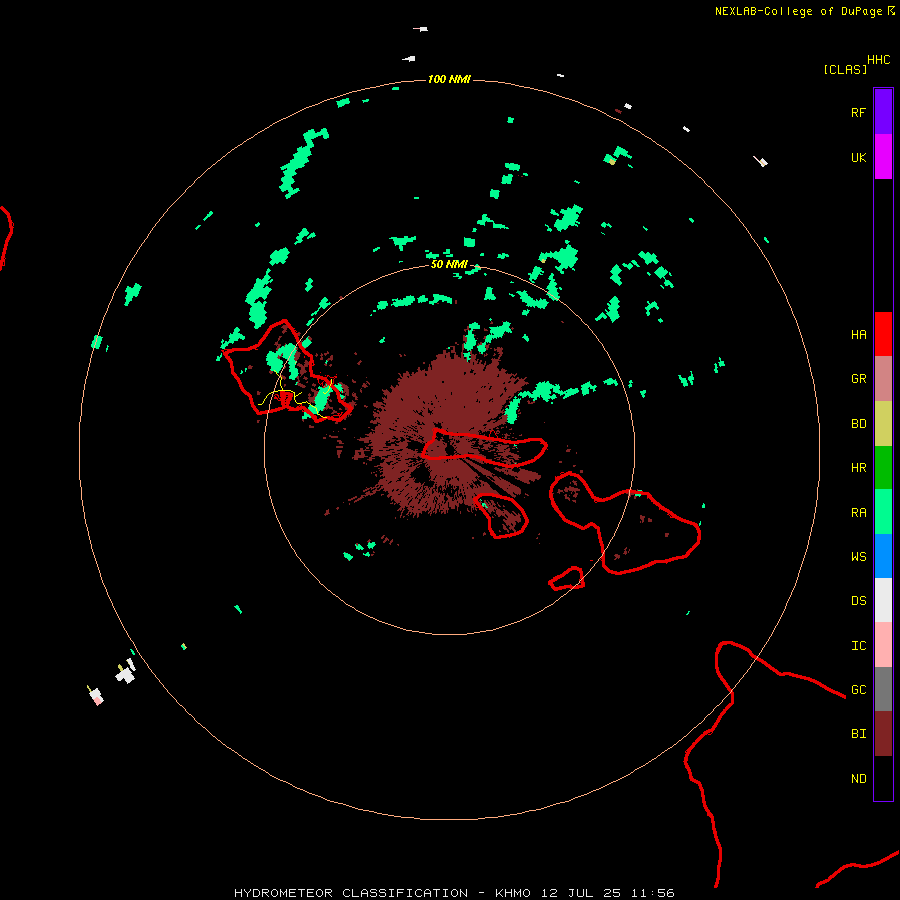Click the WS legend label text
Image resolution: width=900 pixels, height=900 pixels.
[x=859, y=557]
